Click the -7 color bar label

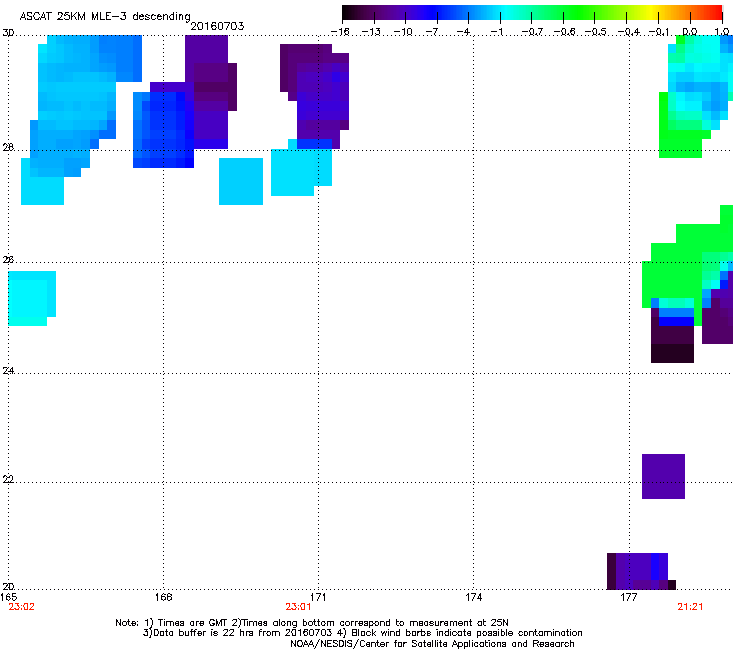(x=432, y=32)
